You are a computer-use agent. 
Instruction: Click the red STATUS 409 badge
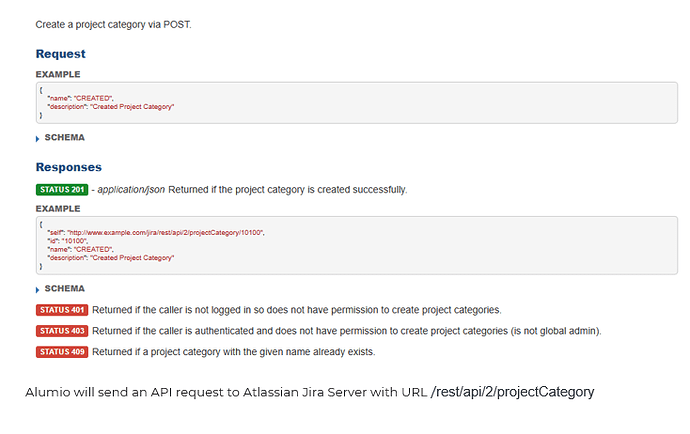tap(62, 352)
